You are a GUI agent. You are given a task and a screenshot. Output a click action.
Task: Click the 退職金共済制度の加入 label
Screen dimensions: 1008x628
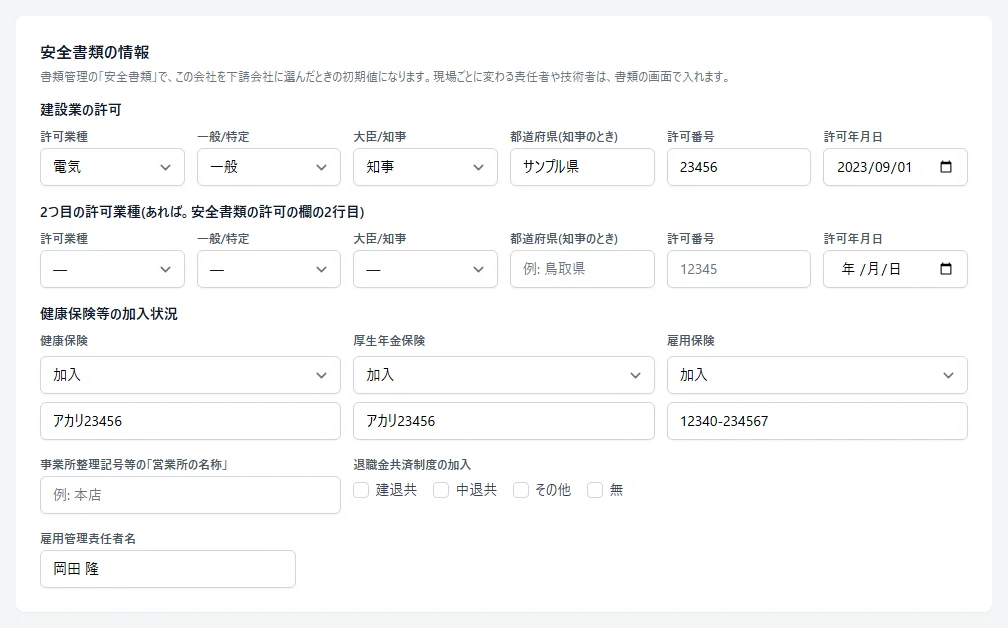[x=412, y=465]
